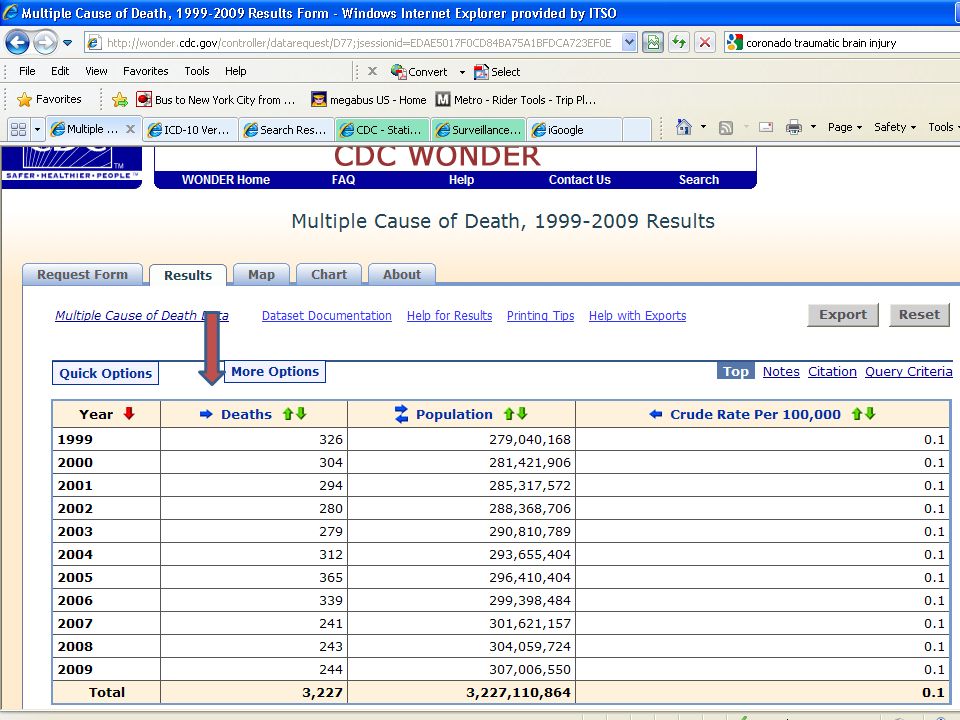Close the Convert toolbar with its gray X
The width and height of the screenshot is (960, 720).
(372, 71)
